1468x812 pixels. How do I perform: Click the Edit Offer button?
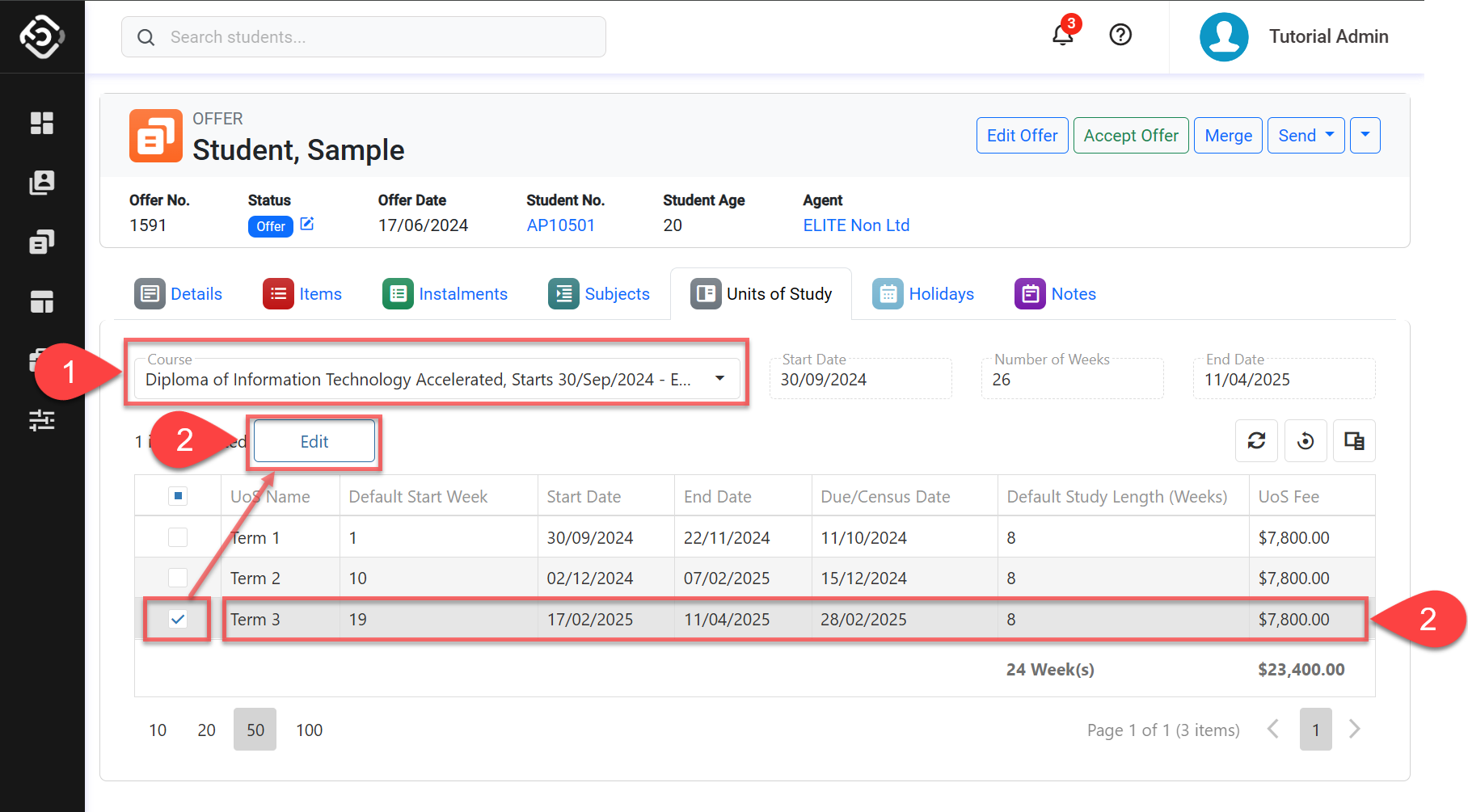pyautogui.click(x=1023, y=136)
